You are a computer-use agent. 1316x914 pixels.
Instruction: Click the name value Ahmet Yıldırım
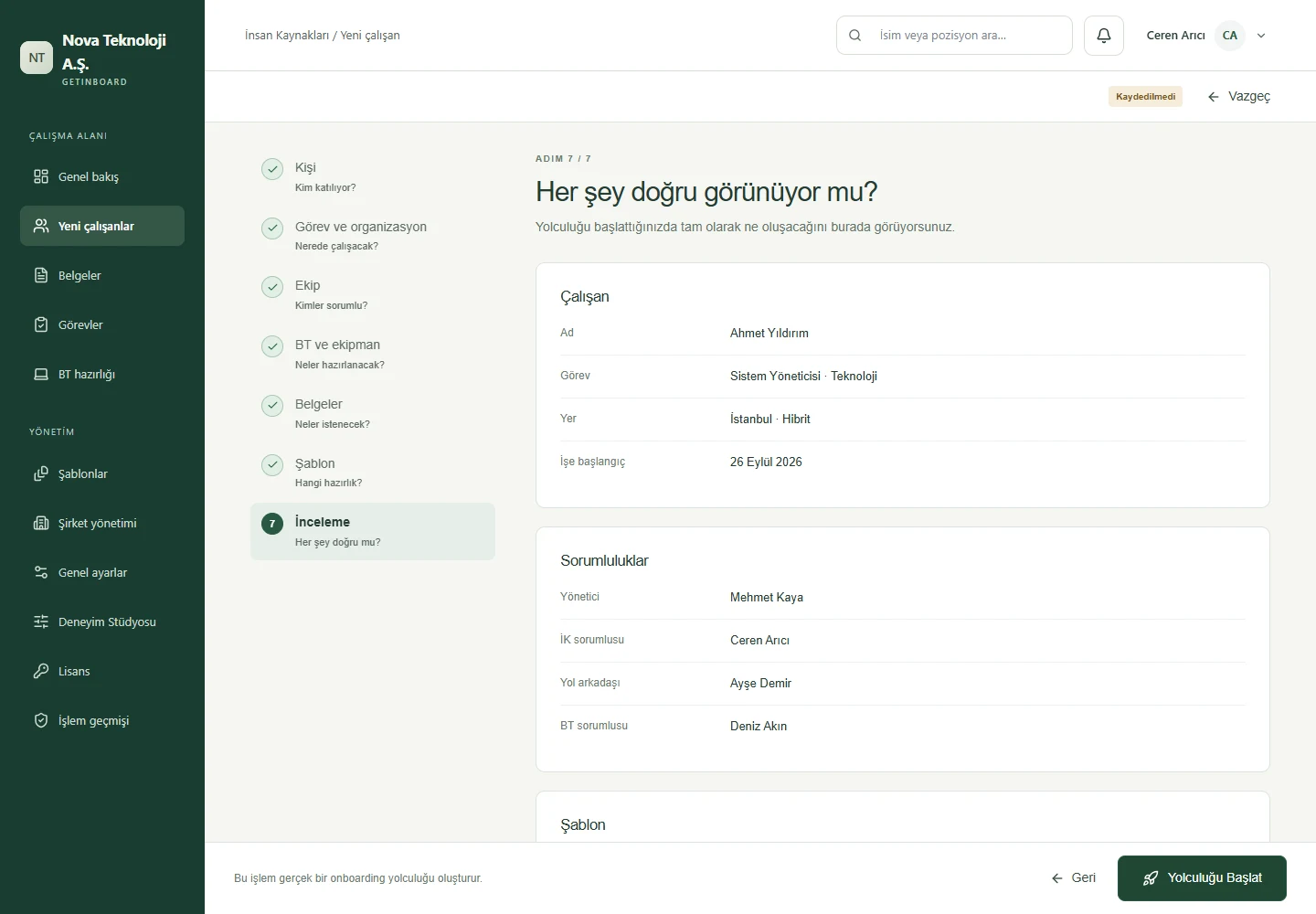[x=769, y=334]
